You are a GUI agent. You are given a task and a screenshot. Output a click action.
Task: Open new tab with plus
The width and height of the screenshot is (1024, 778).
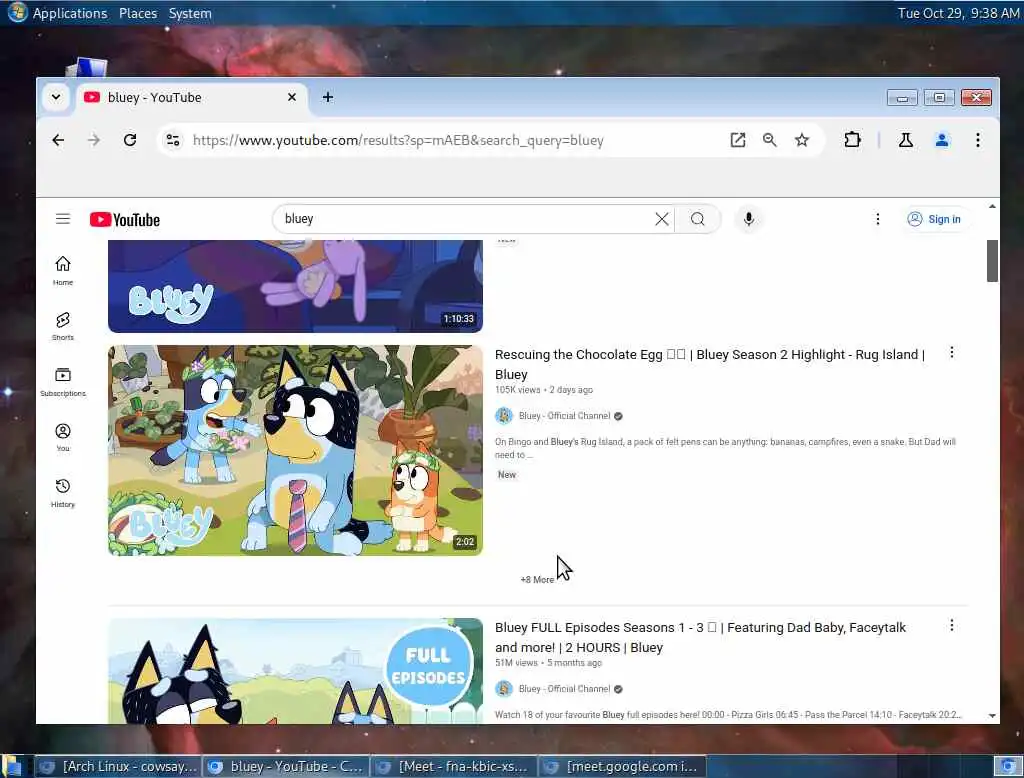[x=328, y=97]
